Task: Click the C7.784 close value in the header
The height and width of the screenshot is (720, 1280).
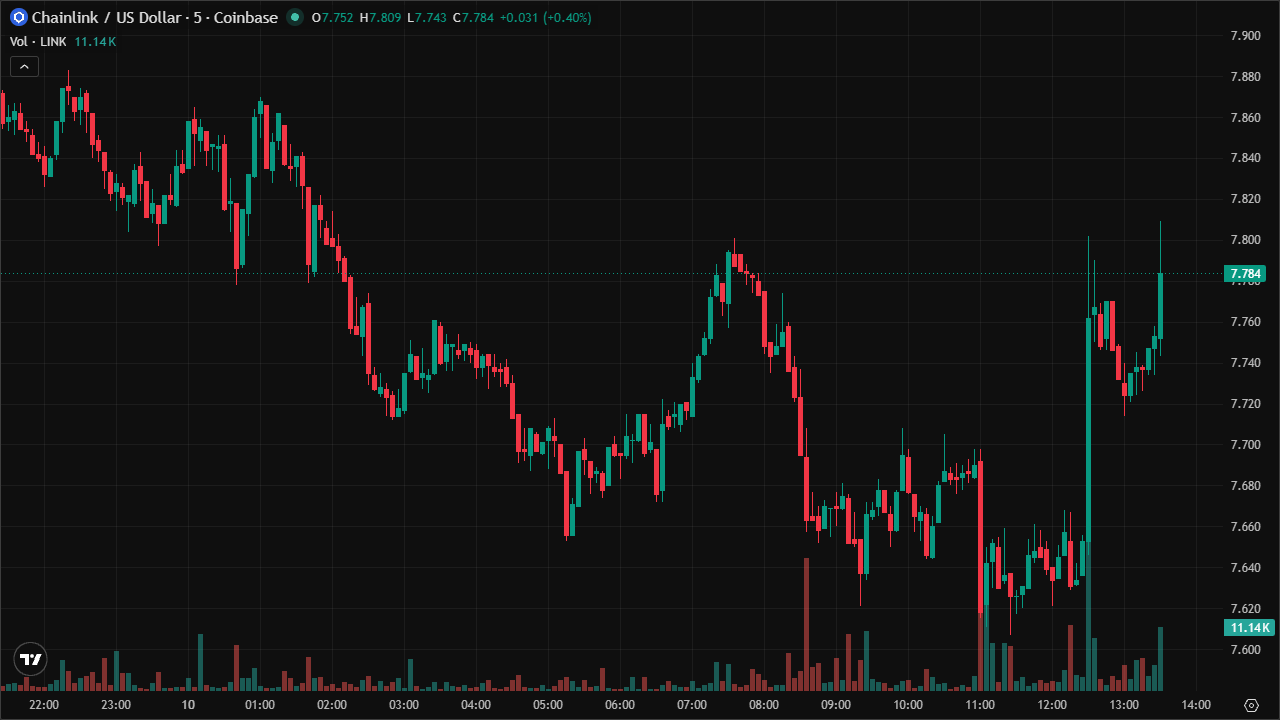Action: 473,18
